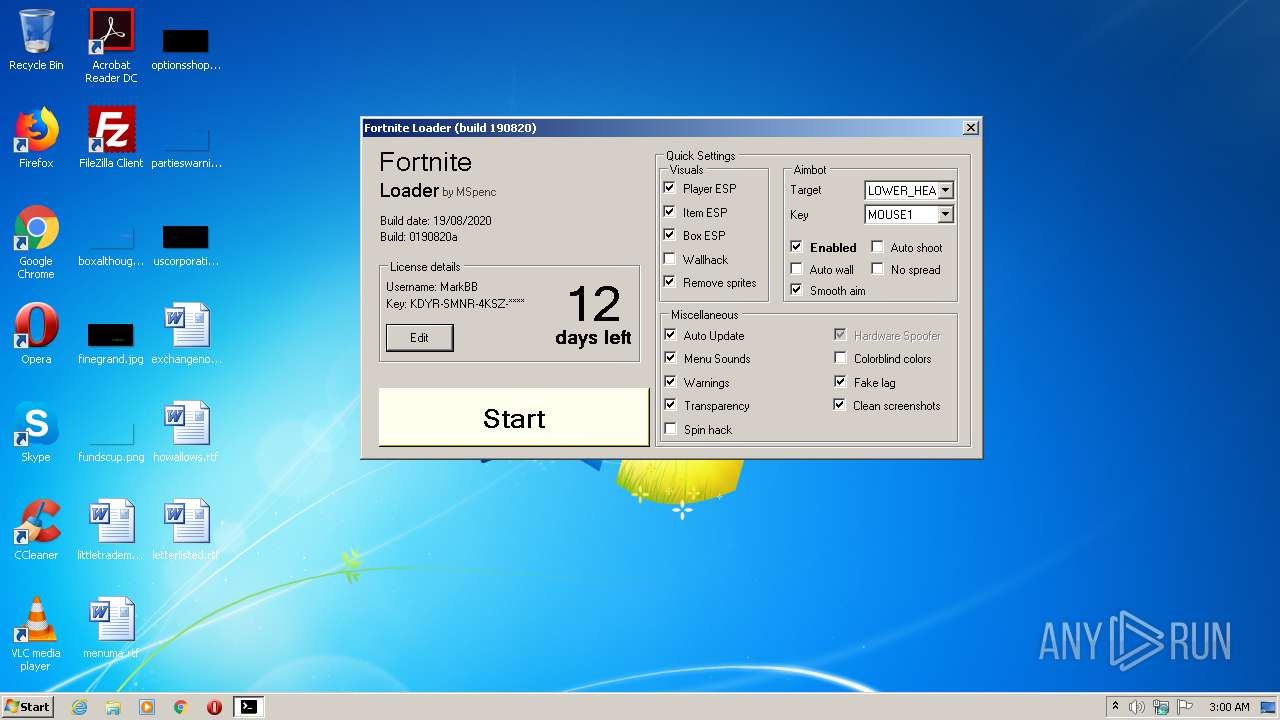Close the Fortnite Loader window
Image resolution: width=1280 pixels, height=720 pixels.
(x=970, y=128)
